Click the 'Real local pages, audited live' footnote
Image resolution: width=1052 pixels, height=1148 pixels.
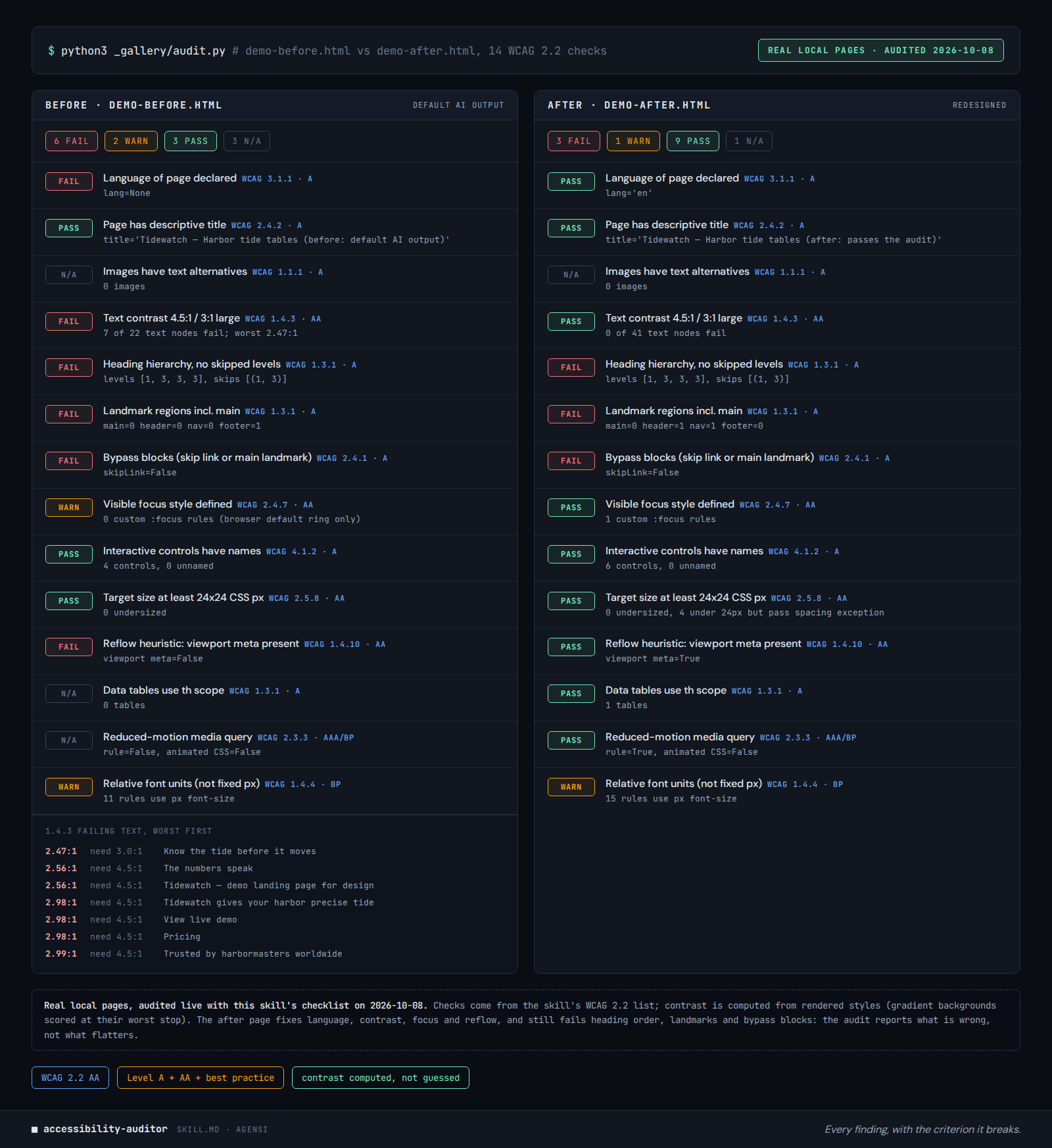[x=526, y=1020]
